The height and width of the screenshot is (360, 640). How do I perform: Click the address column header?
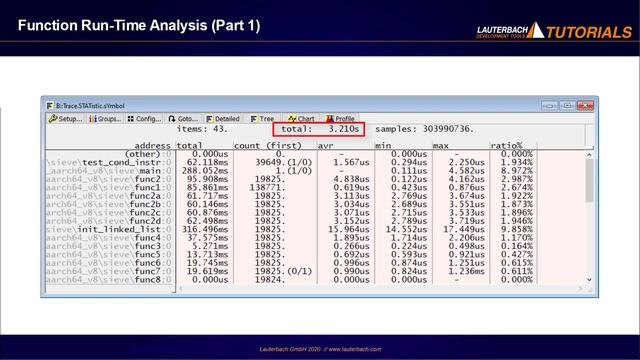click(152, 145)
